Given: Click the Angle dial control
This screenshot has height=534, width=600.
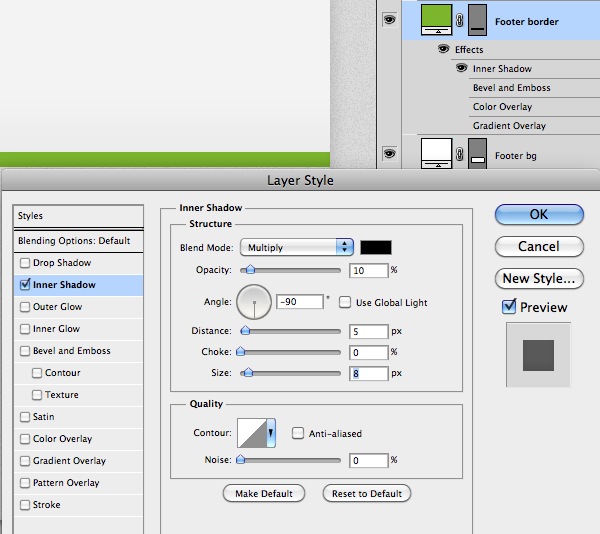Looking at the screenshot, I should click(x=254, y=302).
